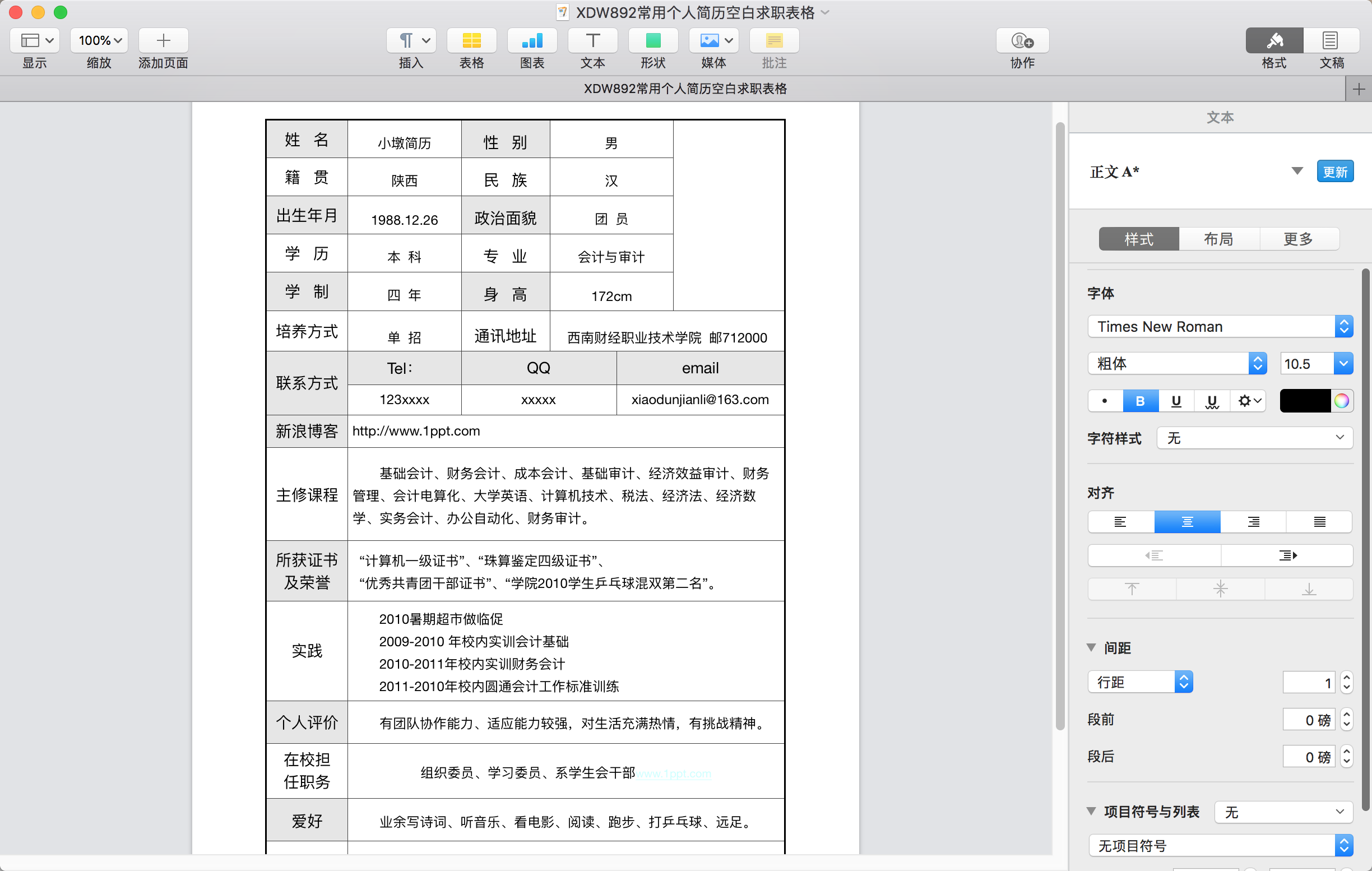The height and width of the screenshot is (871, 1372).
Task: Switch to the 布局 (Layout) tab
Action: (1219, 239)
